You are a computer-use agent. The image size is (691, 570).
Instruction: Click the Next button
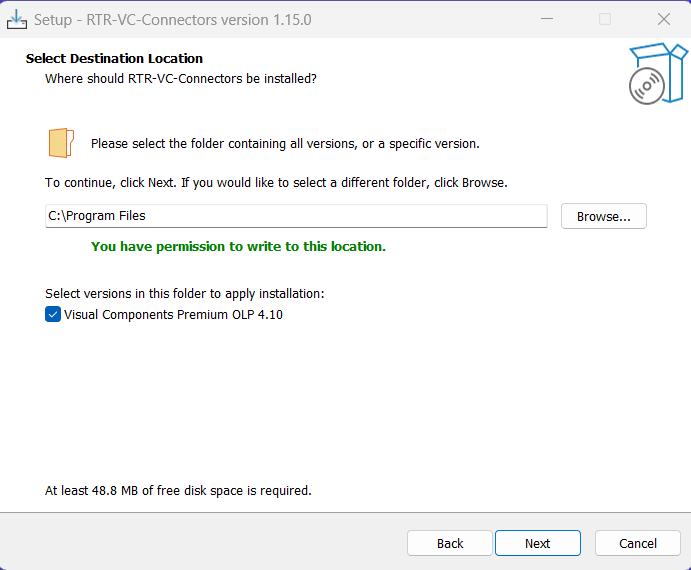tap(538, 543)
